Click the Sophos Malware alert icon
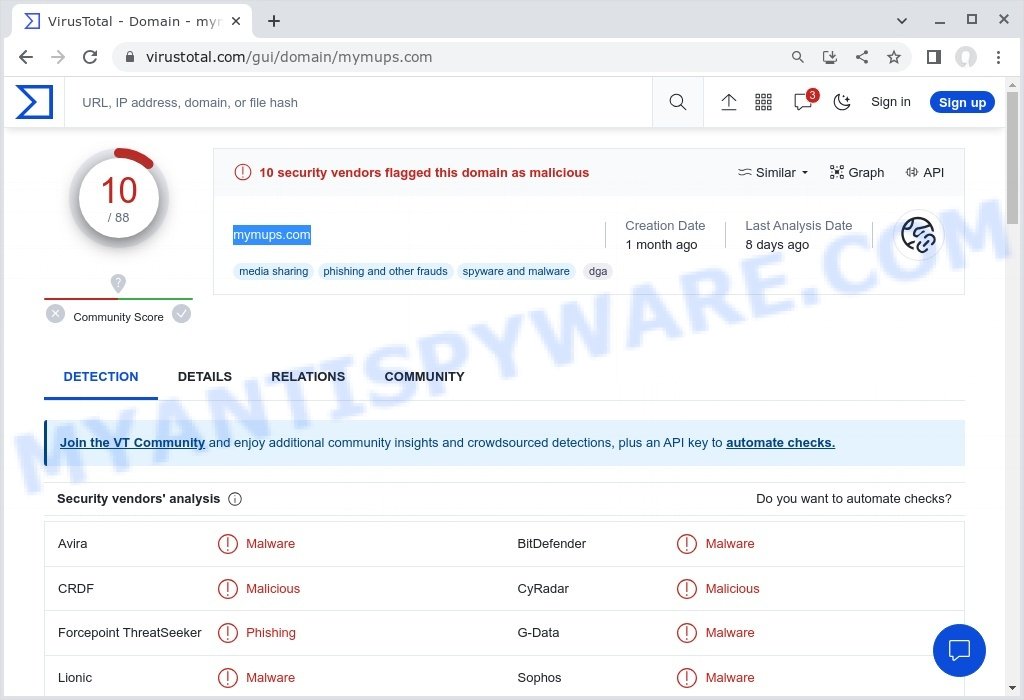 [687, 678]
